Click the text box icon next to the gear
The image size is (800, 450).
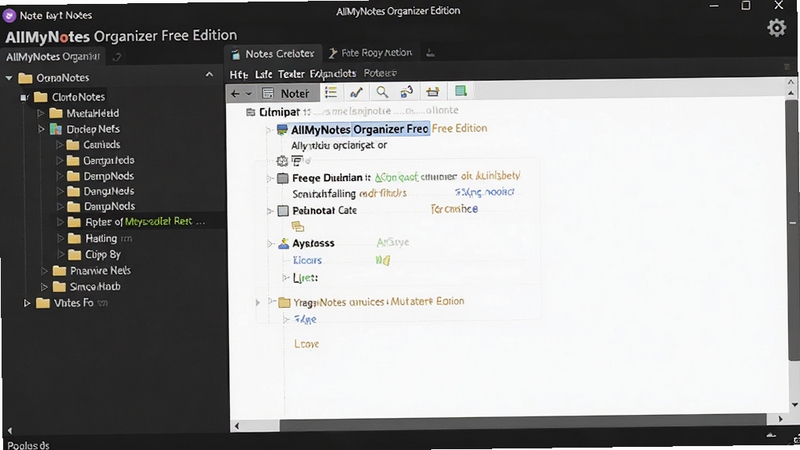[297, 161]
